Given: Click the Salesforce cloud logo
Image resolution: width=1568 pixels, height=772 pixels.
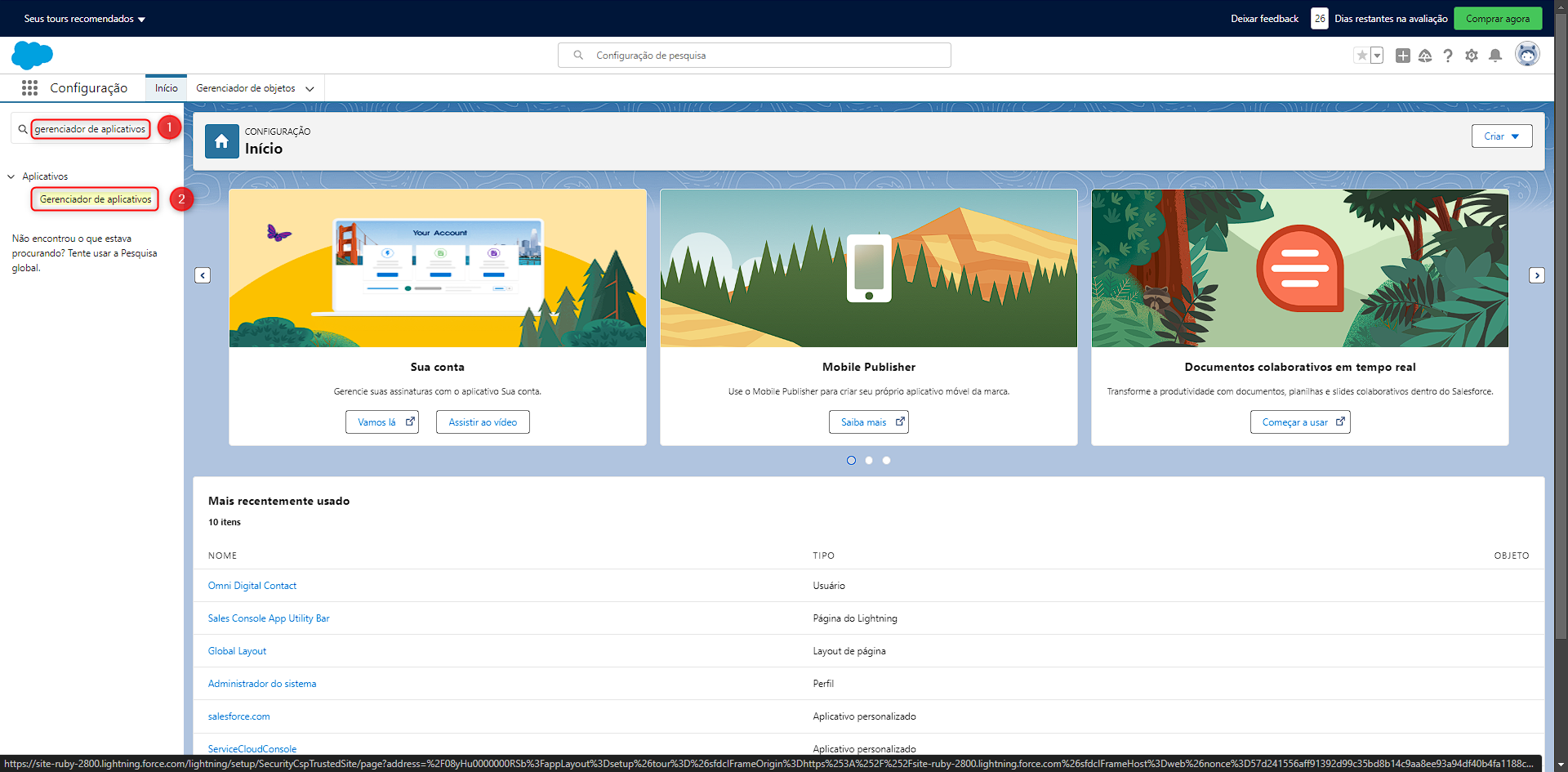Looking at the screenshot, I should coord(32,56).
